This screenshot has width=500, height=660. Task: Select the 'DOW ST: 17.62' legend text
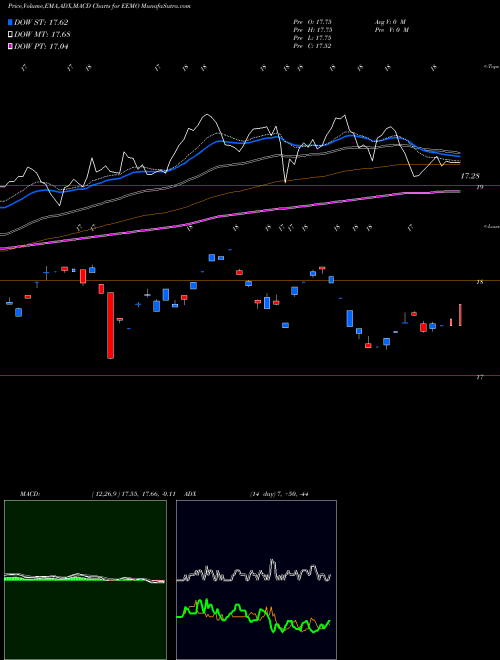[41, 22]
